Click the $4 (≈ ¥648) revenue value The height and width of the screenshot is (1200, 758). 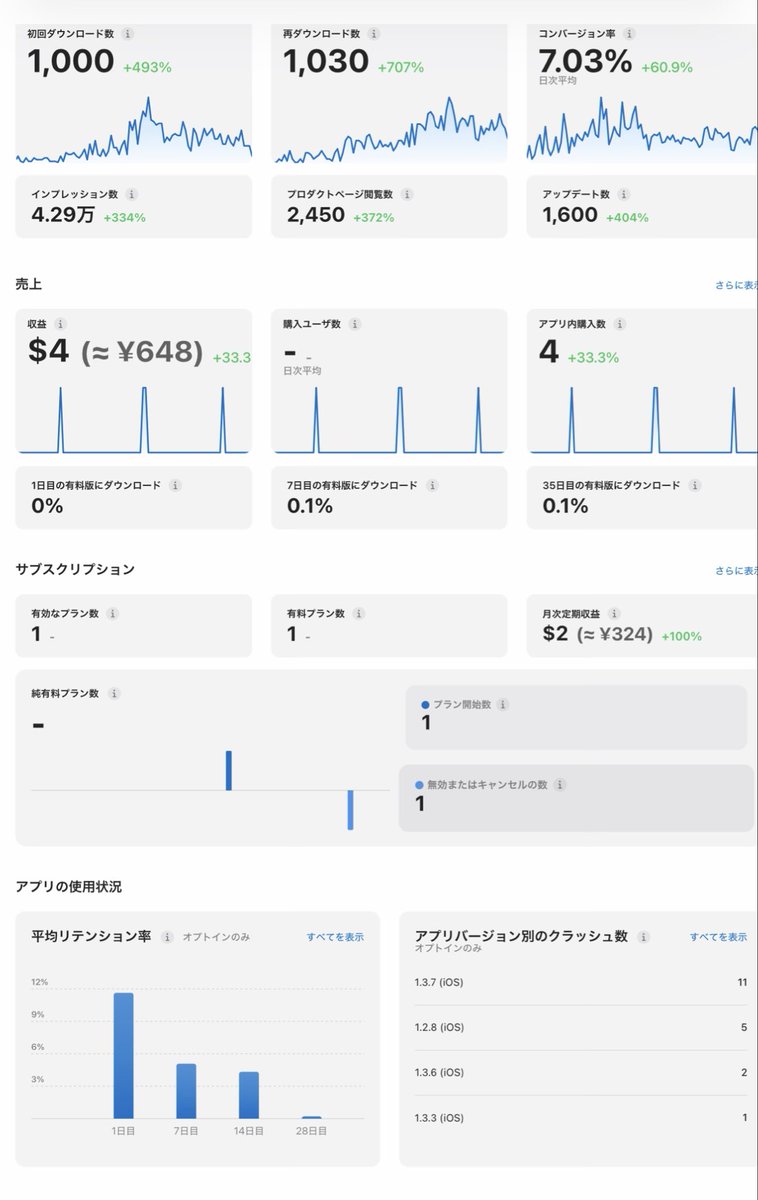pyautogui.click(x=116, y=352)
